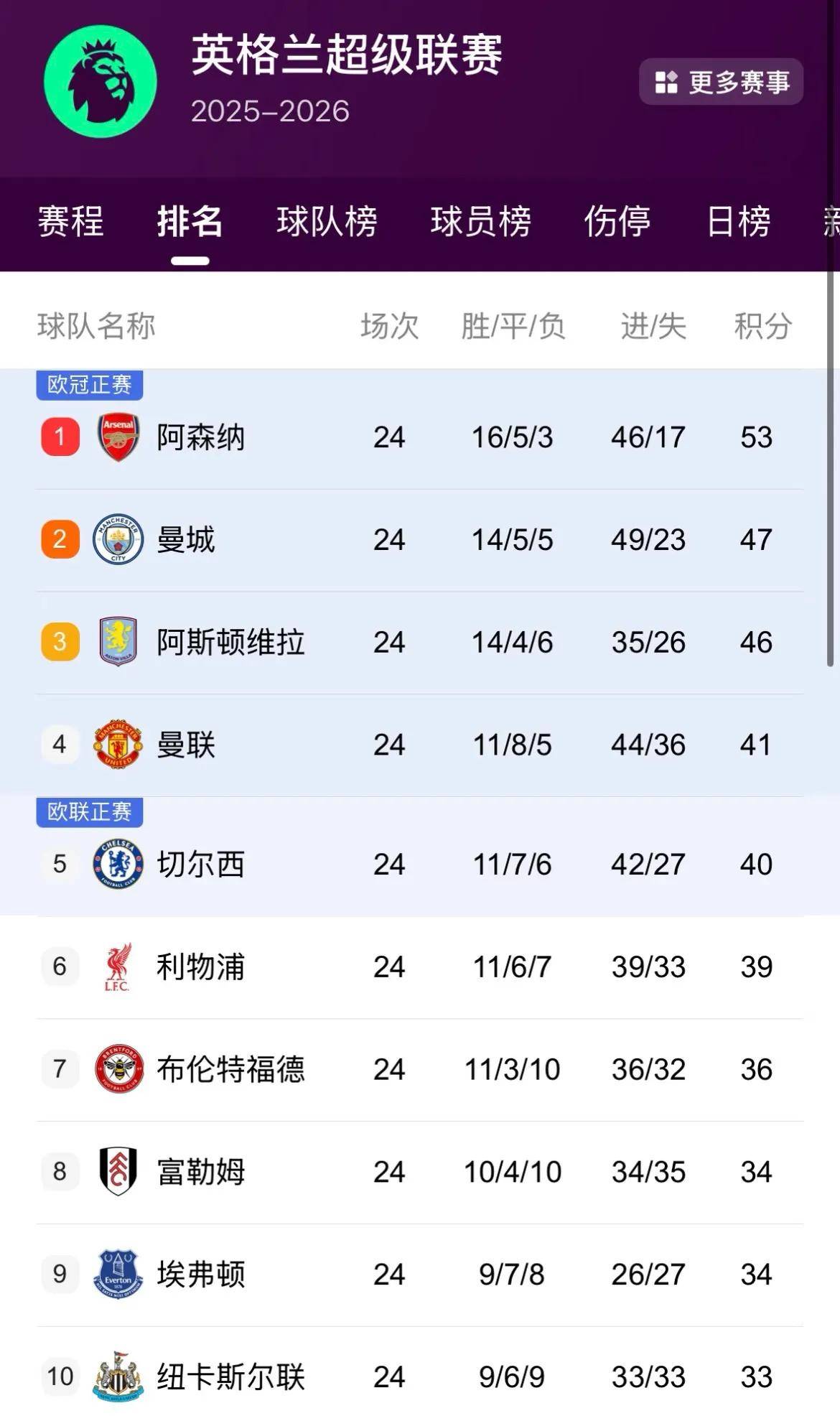
Task: Go to the 伤停 tab
Action: point(617,221)
